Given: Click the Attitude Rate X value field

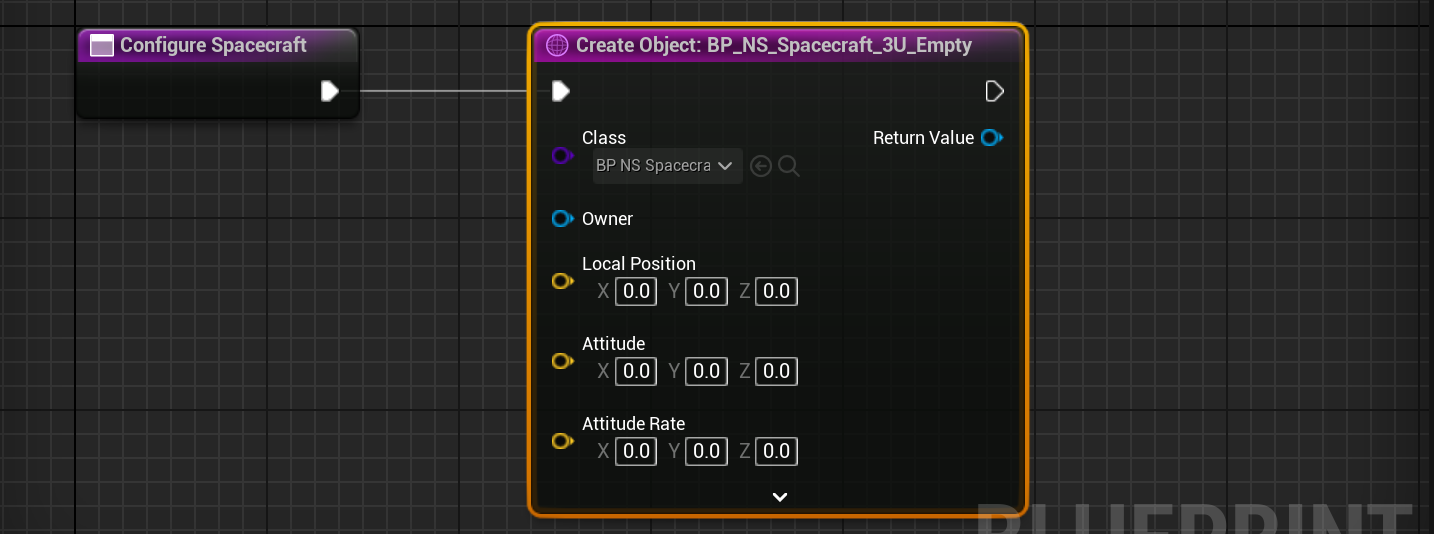Looking at the screenshot, I should [x=636, y=451].
